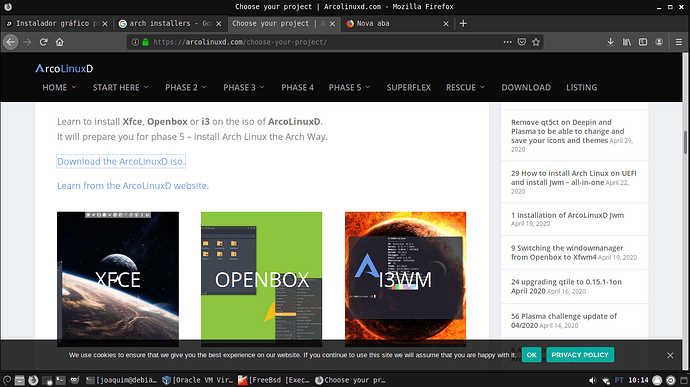The width and height of the screenshot is (690, 387).
Task: Bookmark this page with the star
Action: tap(536, 42)
